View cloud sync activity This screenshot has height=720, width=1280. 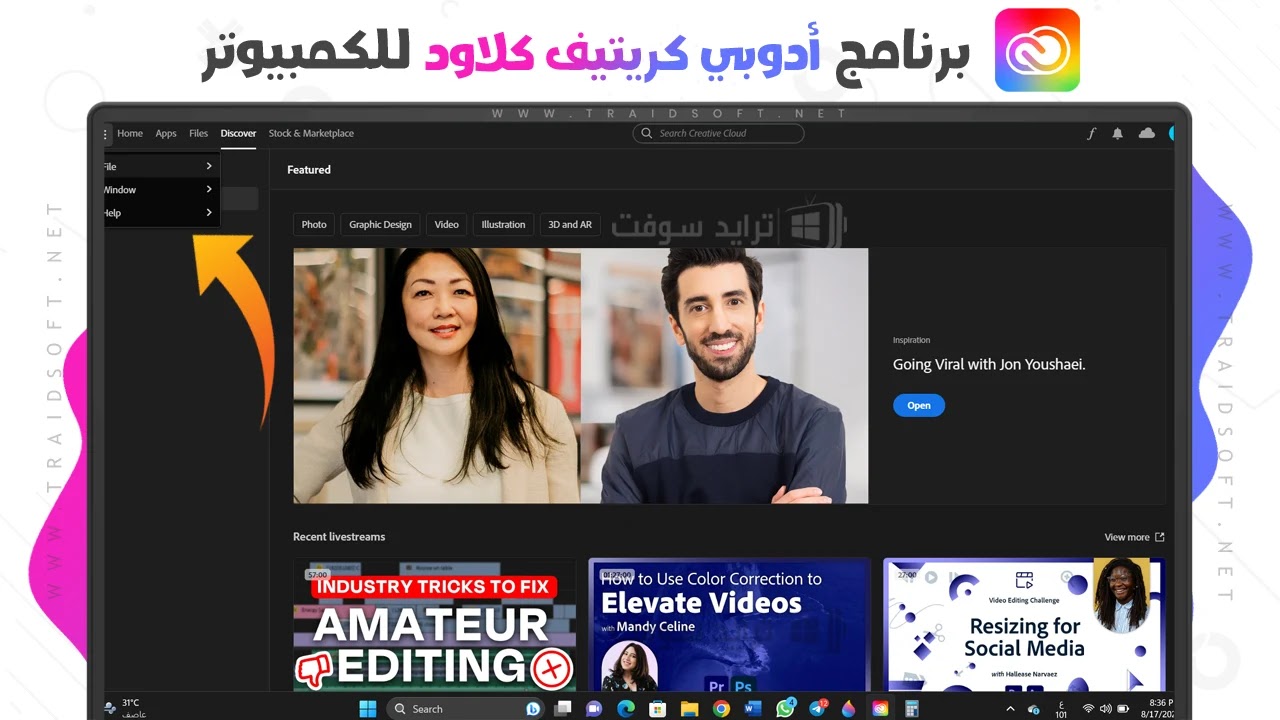(x=1146, y=133)
